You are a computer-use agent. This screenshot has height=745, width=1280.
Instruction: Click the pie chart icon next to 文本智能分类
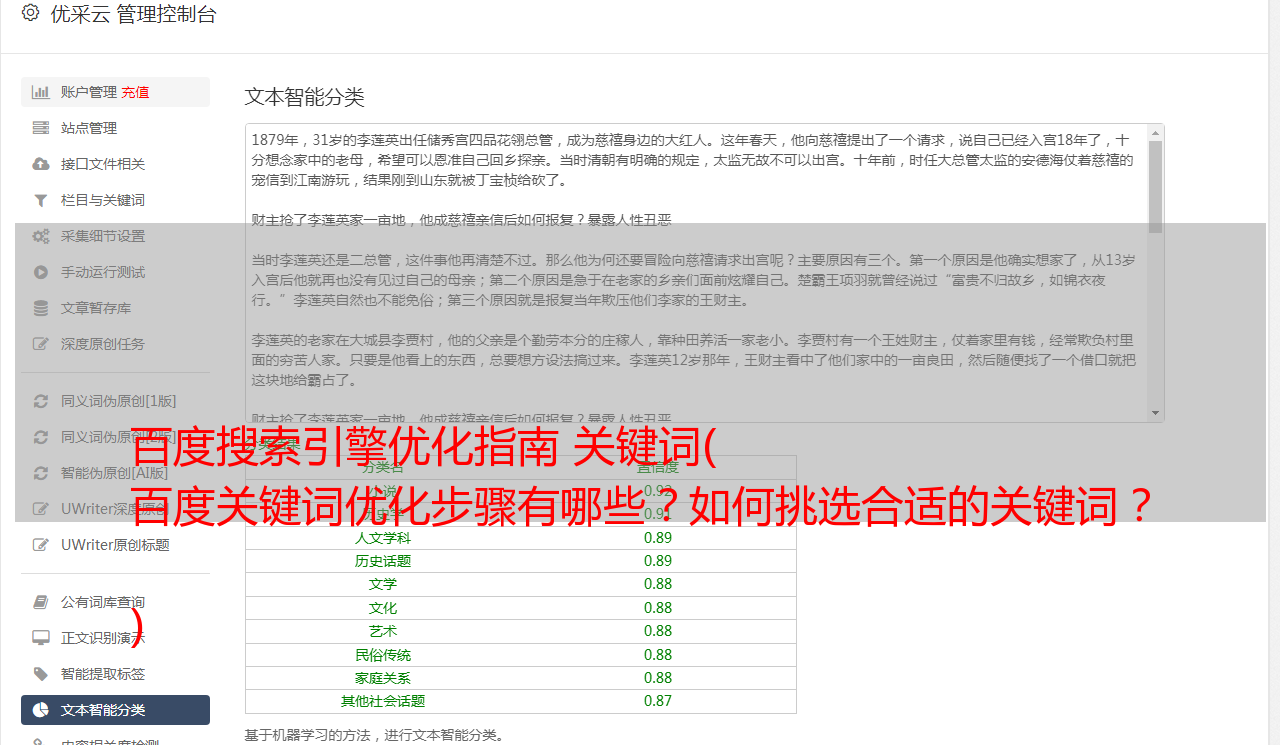pyautogui.click(x=41, y=710)
